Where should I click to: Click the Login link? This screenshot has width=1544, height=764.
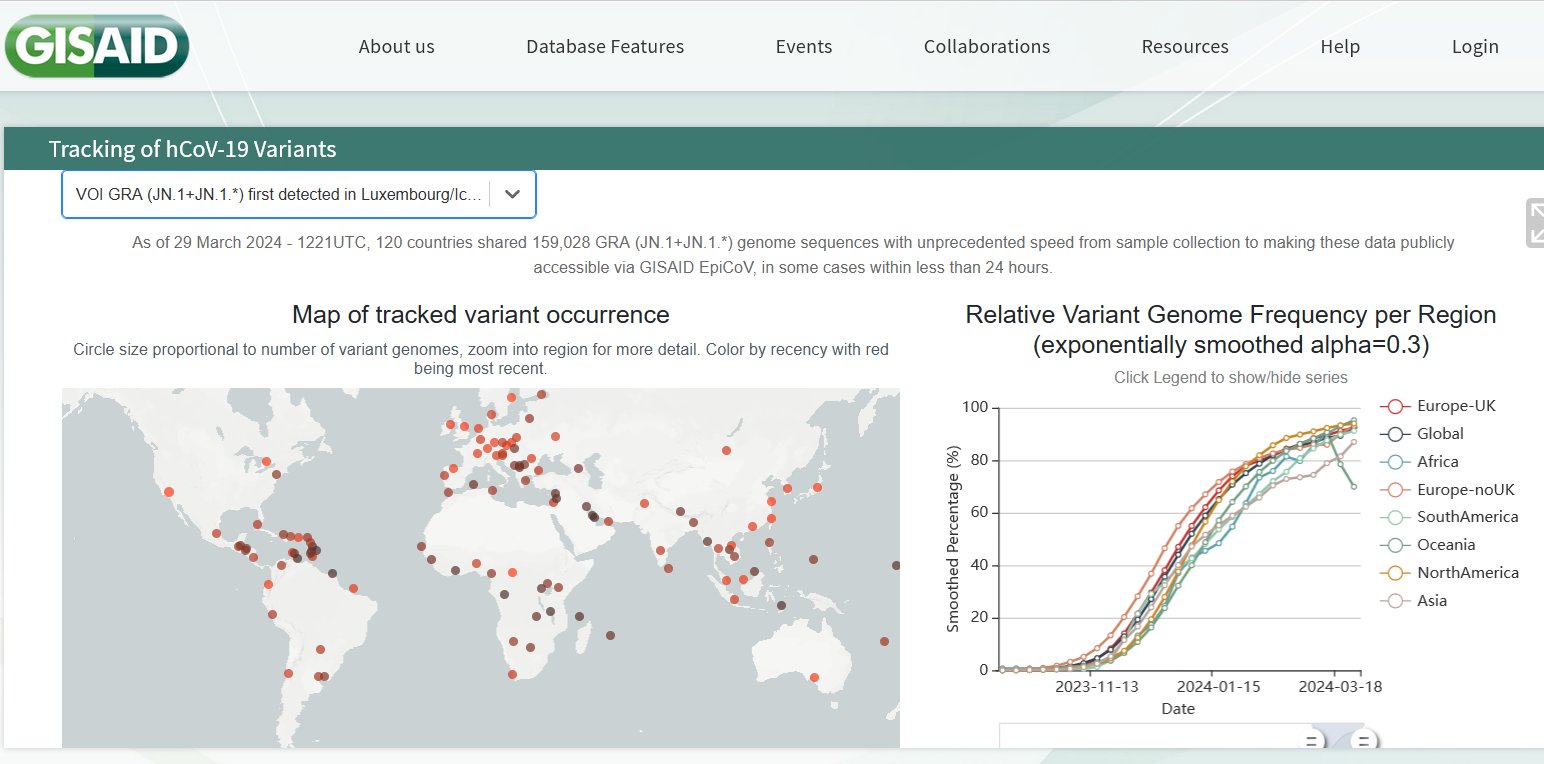coord(1475,47)
